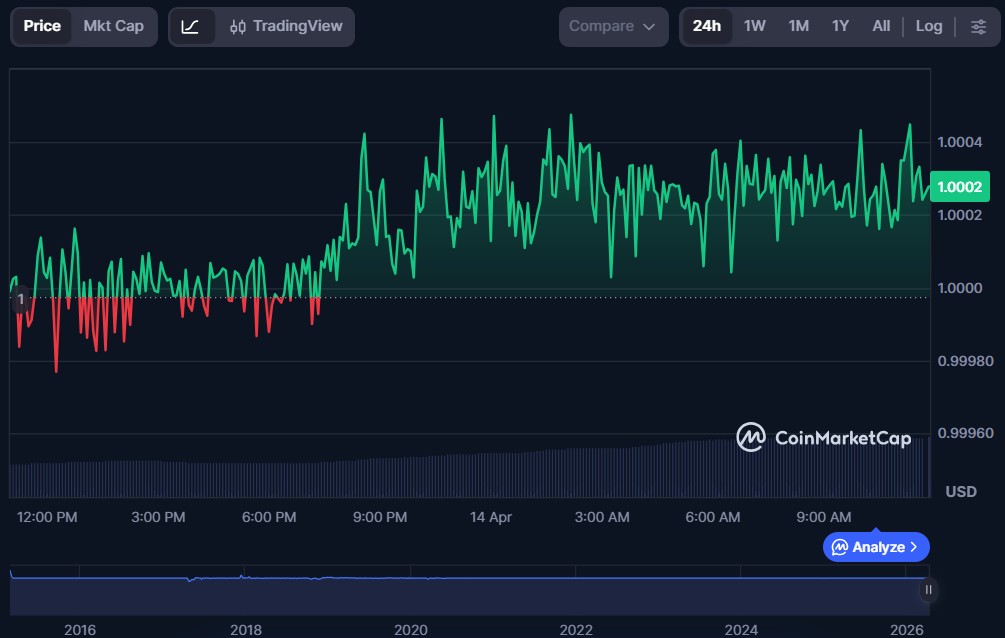Click the green 1.0002 current price tag
This screenshot has width=1005, height=638.
(x=959, y=187)
